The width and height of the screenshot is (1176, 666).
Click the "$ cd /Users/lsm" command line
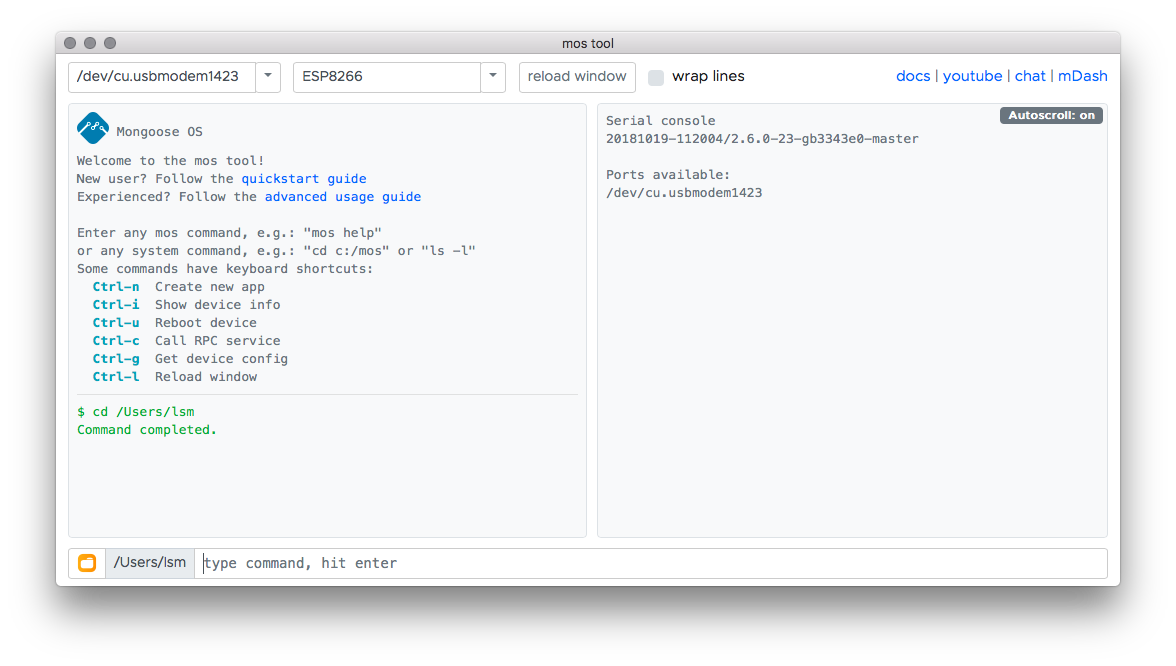tap(136, 412)
